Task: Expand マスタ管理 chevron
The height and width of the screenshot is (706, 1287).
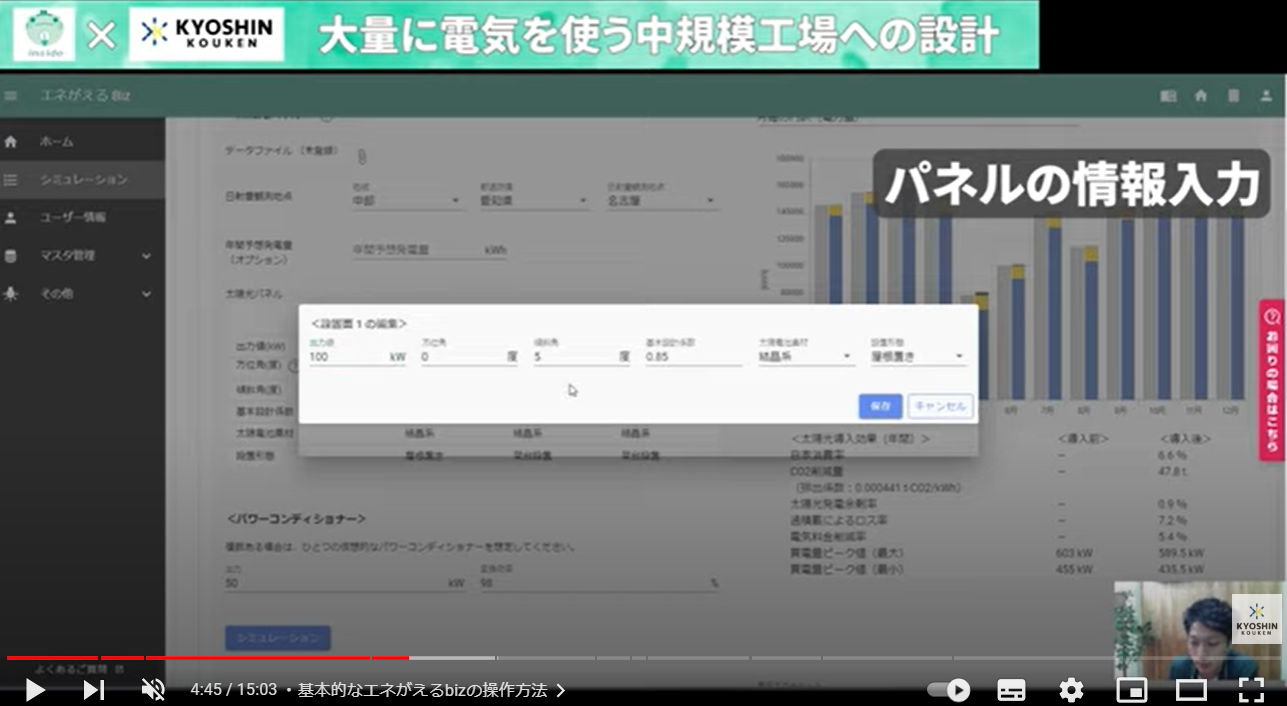Action: click(x=147, y=256)
